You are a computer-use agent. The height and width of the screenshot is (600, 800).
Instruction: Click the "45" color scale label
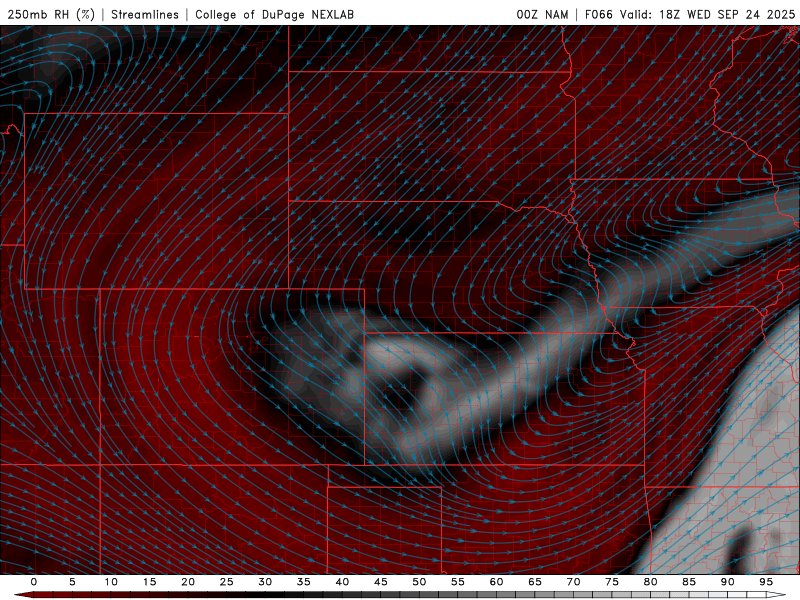(x=381, y=582)
